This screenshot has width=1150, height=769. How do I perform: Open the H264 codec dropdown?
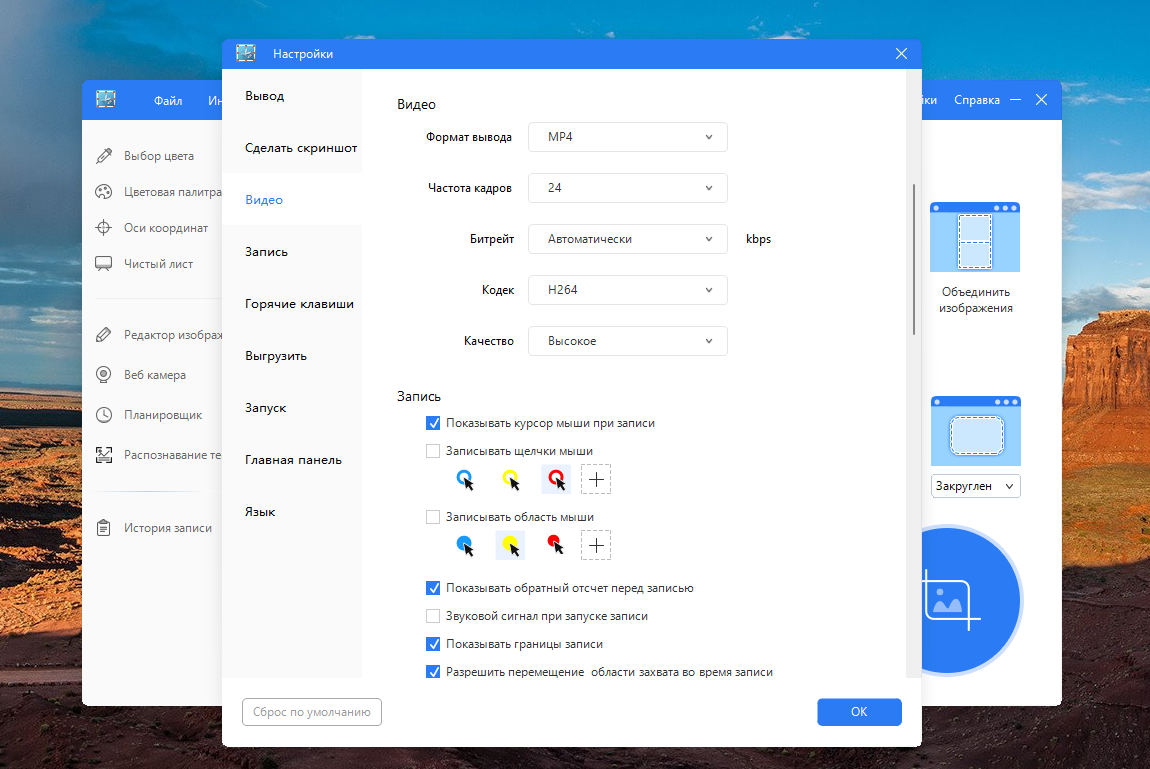(x=628, y=290)
